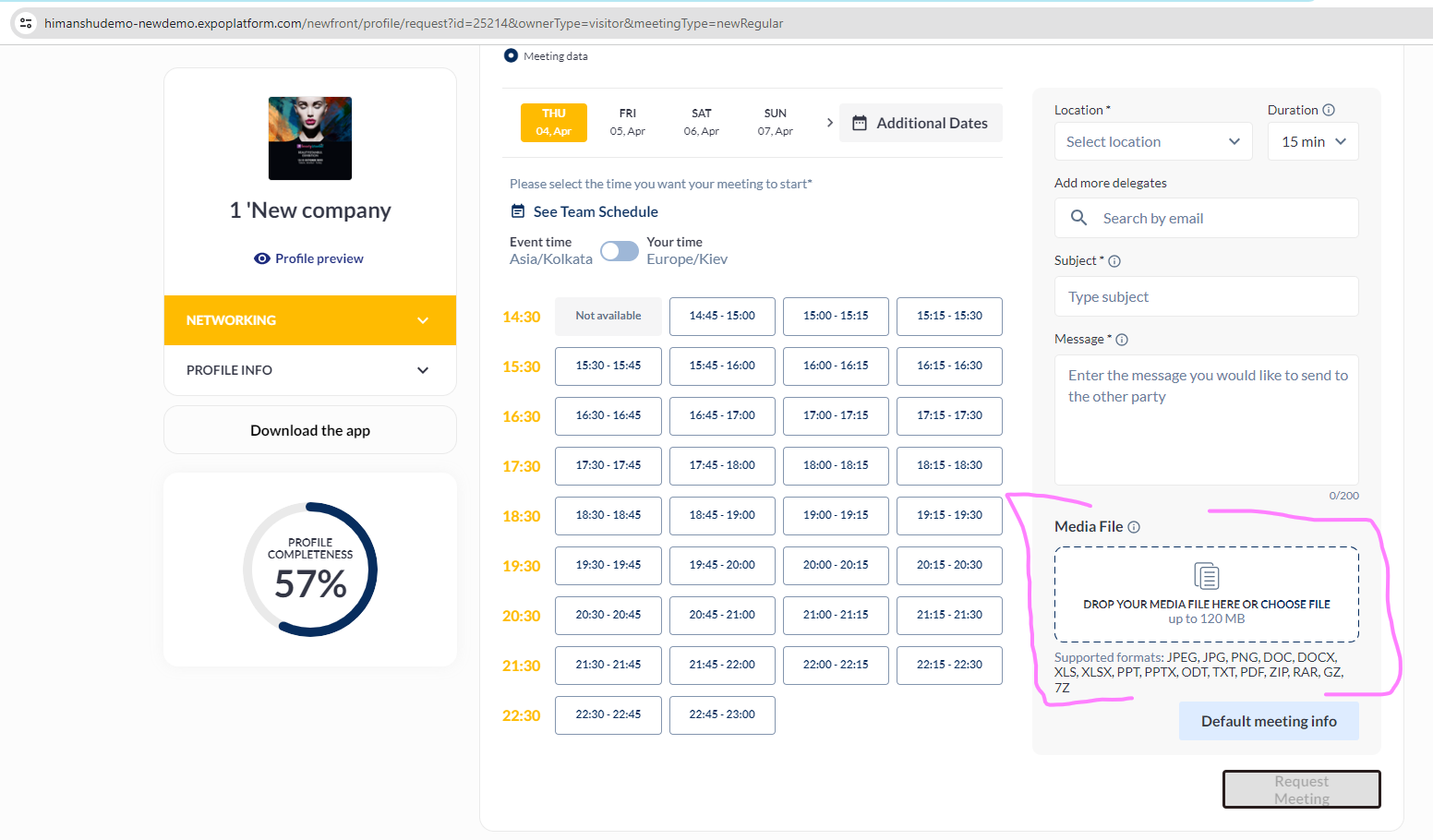The image size is (1433, 840).
Task: Toggle Event time to Your time switch
Action: [x=619, y=251]
